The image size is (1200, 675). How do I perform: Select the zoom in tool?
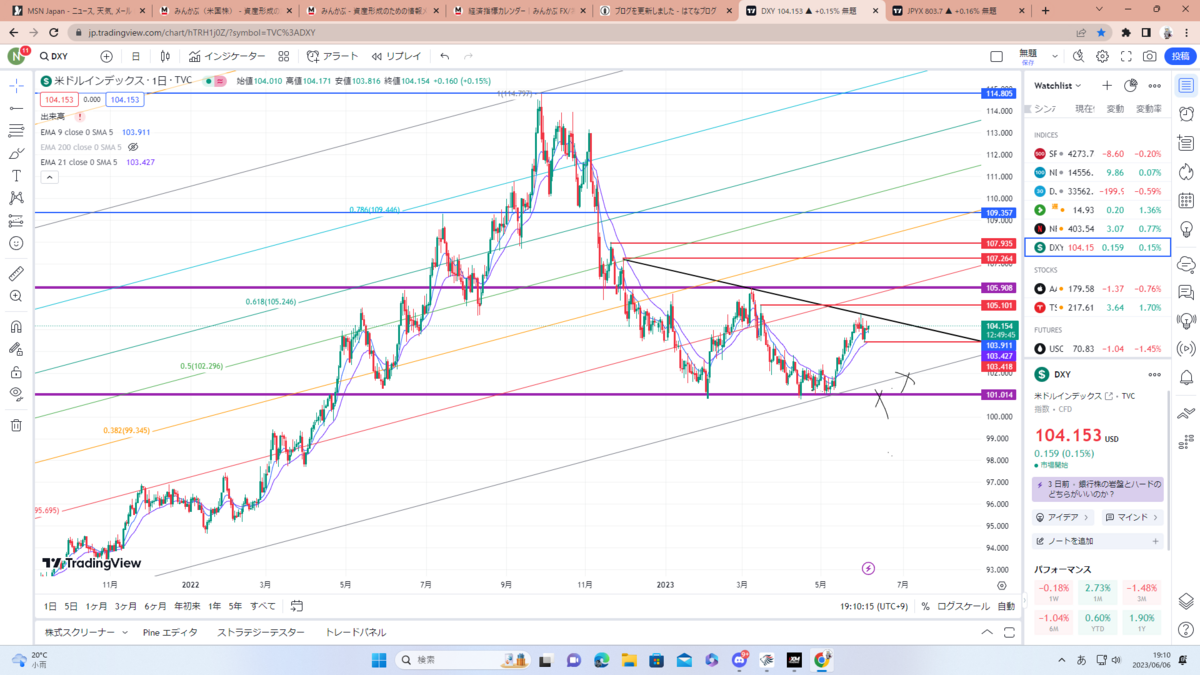click(x=16, y=296)
